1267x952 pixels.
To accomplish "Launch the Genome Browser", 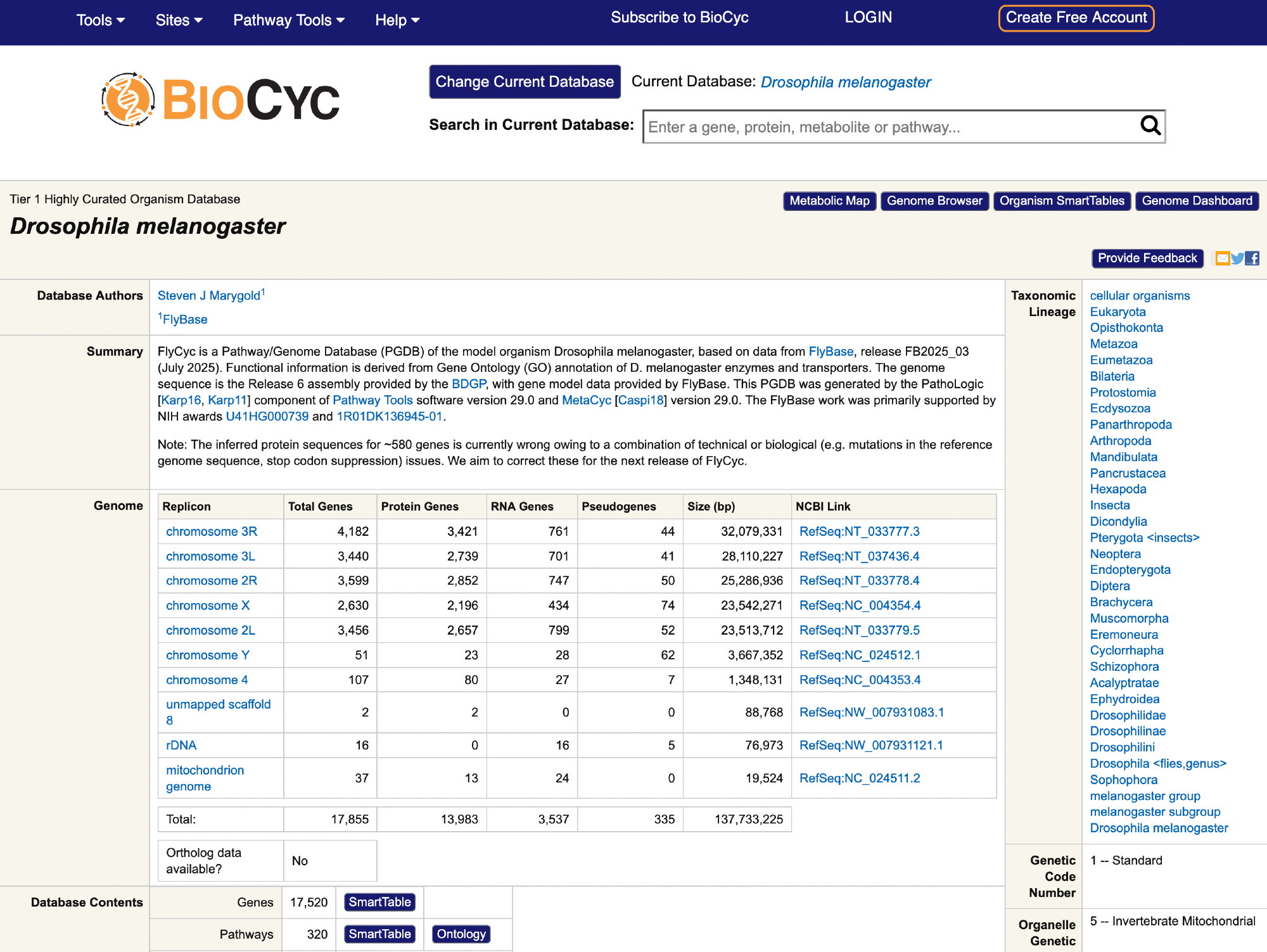I will (934, 201).
